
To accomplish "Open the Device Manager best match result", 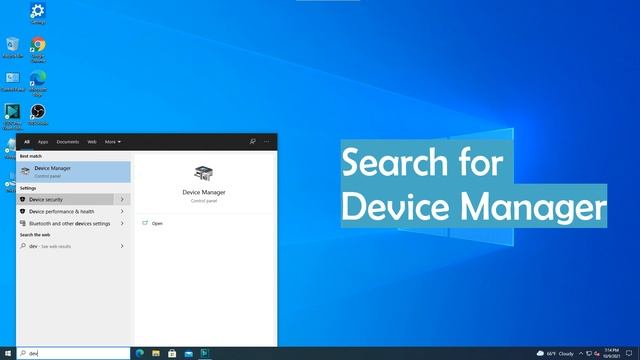I will pyautogui.click(x=73, y=172).
